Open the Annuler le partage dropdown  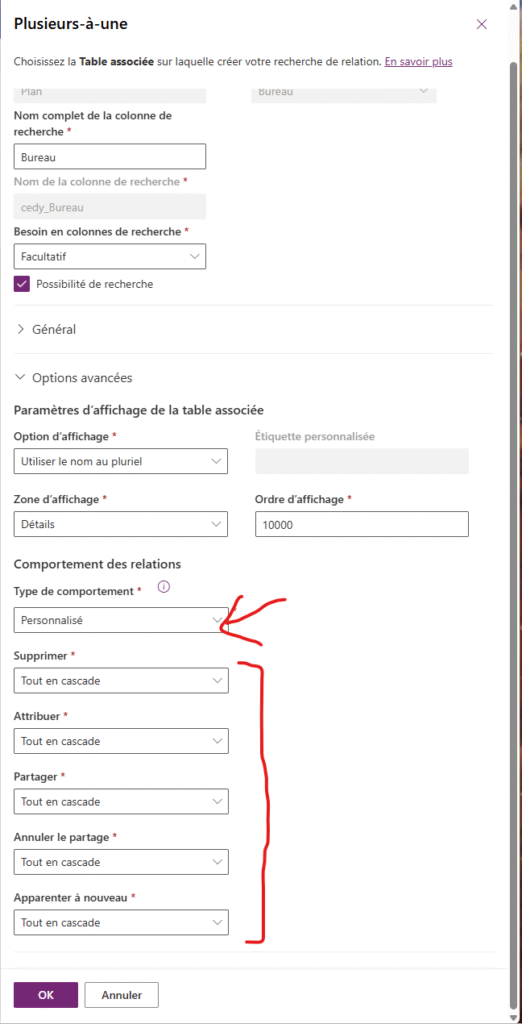pyautogui.click(x=121, y=862)
